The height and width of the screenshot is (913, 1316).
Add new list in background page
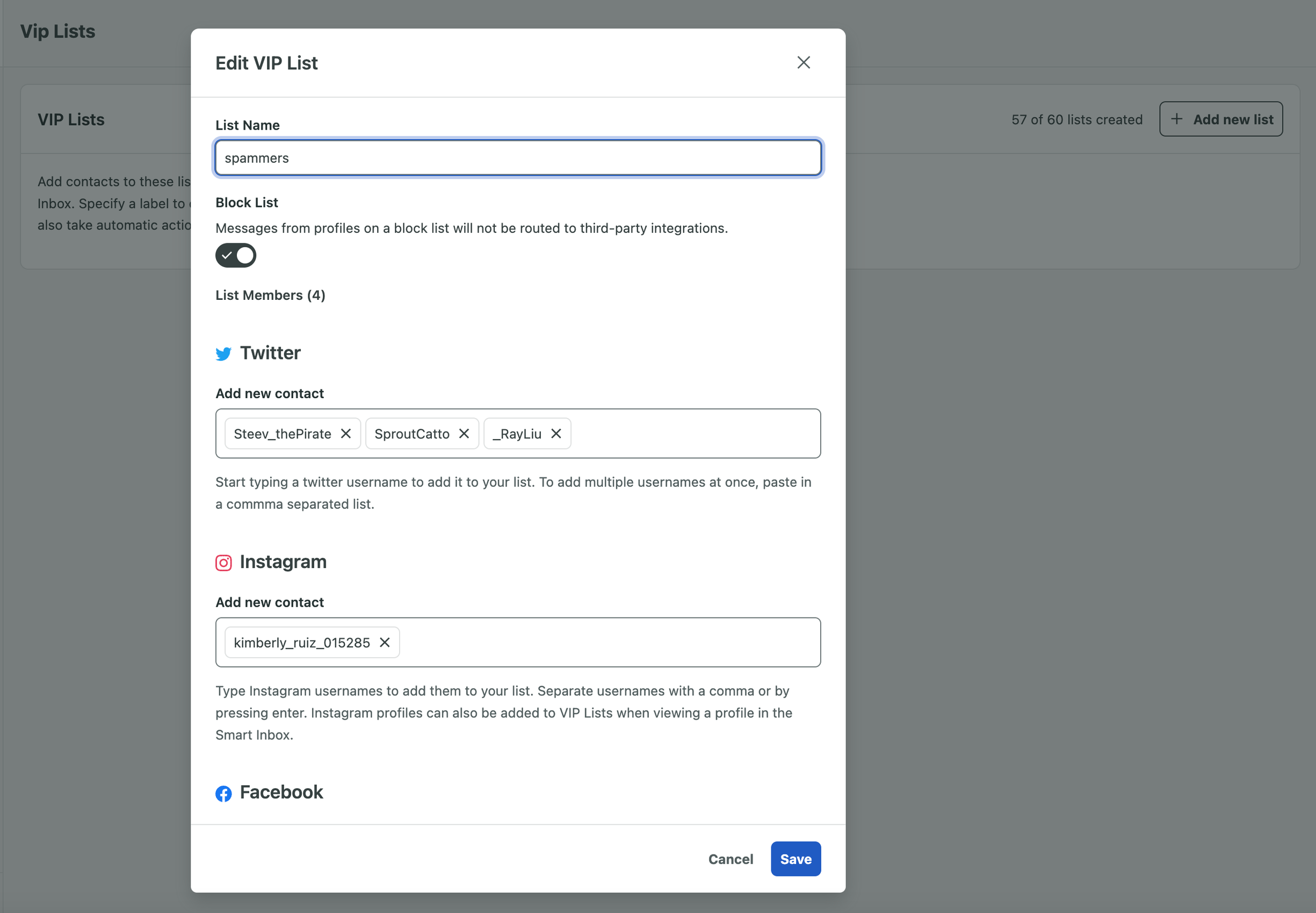(x=1221, y=119)
